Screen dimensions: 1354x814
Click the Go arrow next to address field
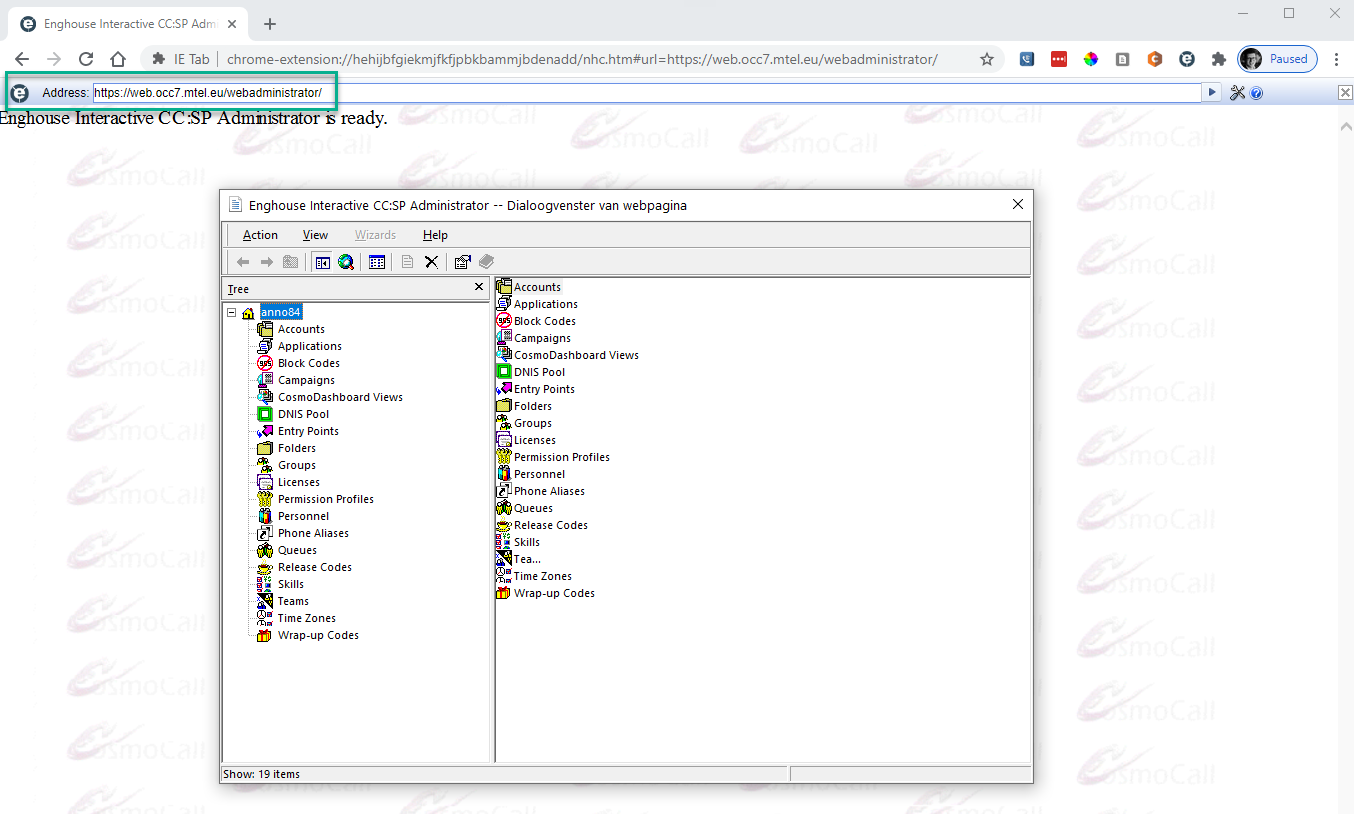(1212, 93)
